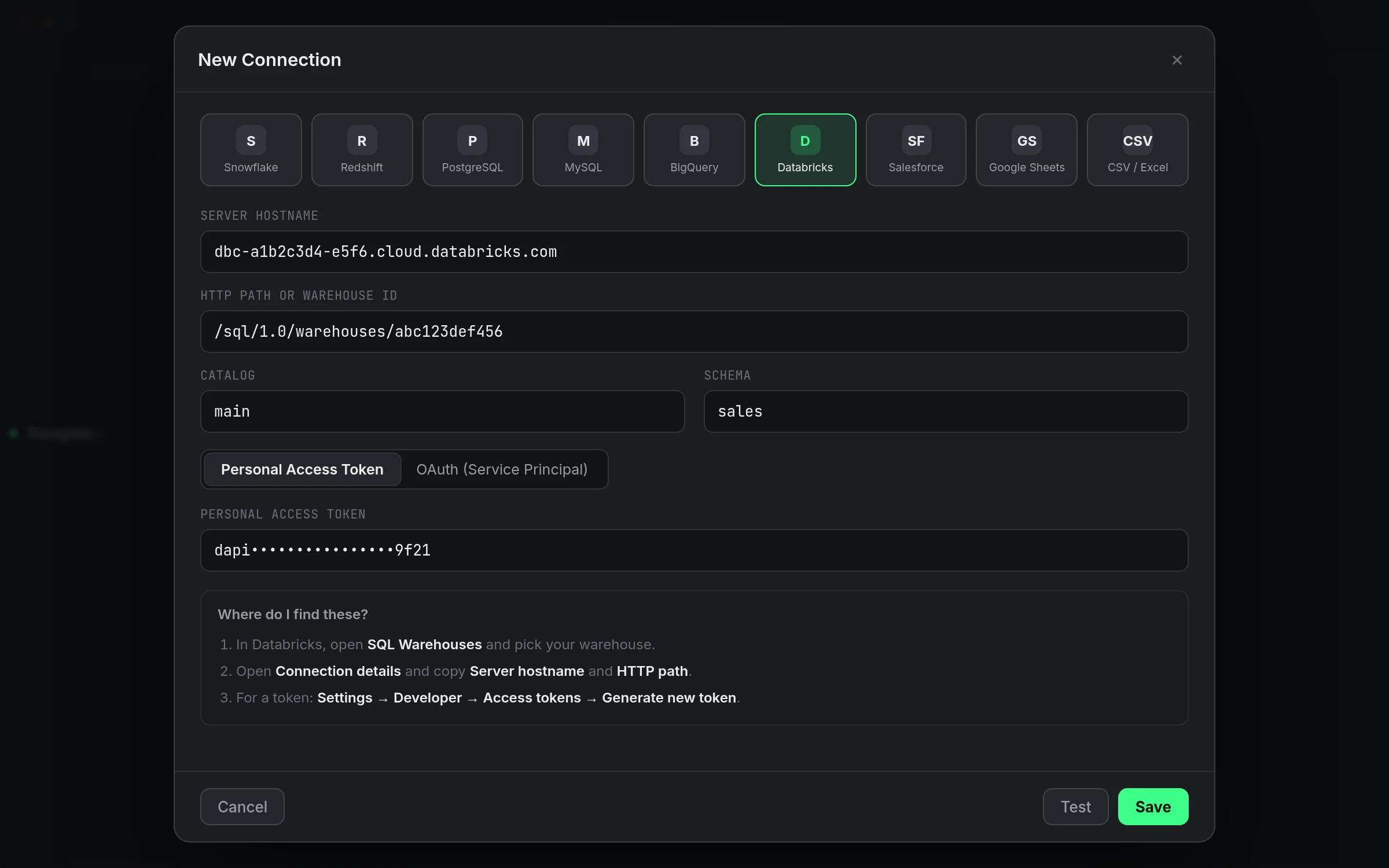
Task: Close the New Connection dialog
Action: (1177, 60)
